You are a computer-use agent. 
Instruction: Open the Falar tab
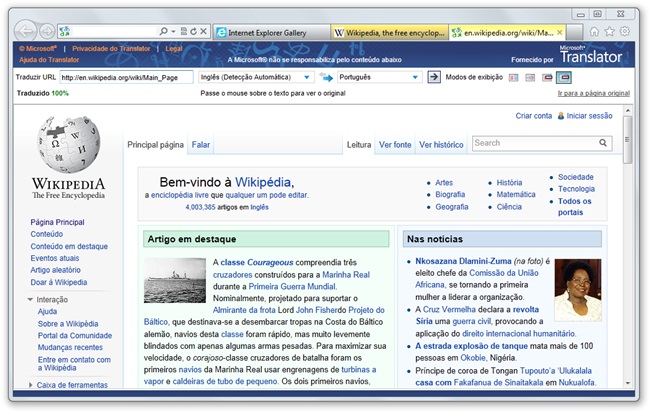201,145
